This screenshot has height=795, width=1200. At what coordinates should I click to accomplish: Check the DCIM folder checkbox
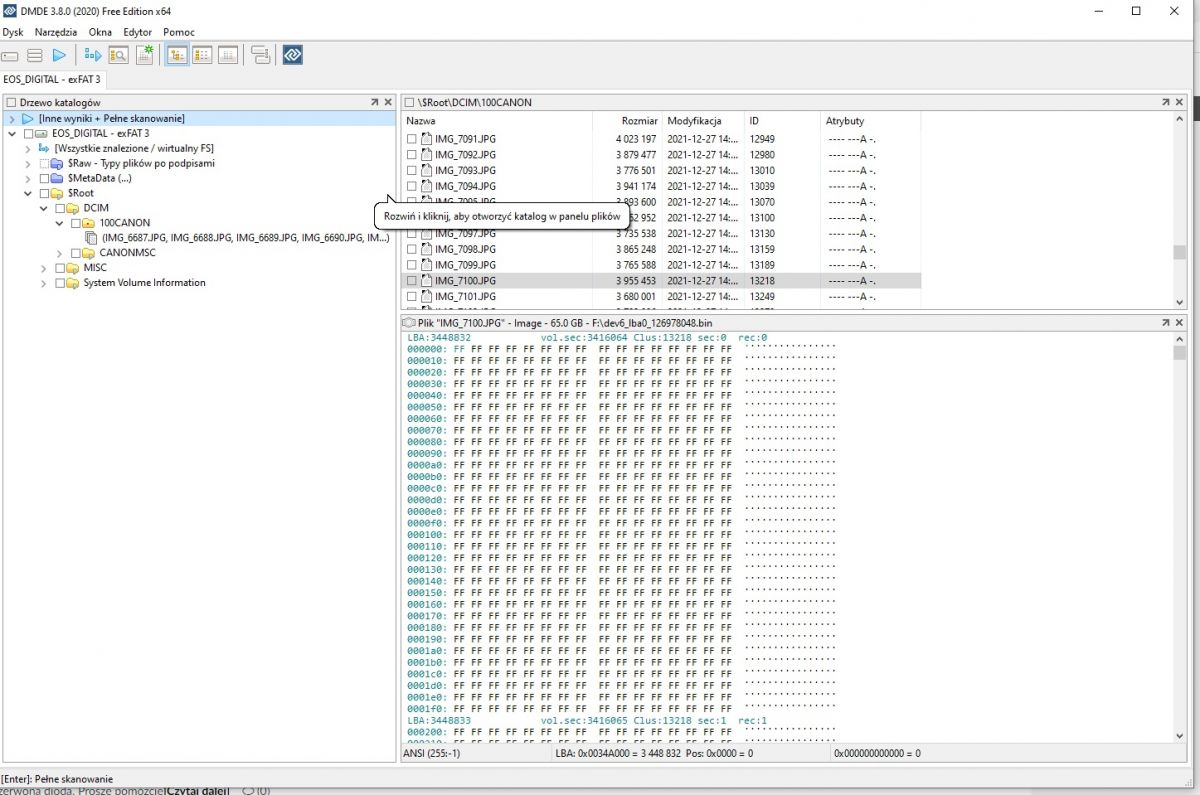[60, 208]
